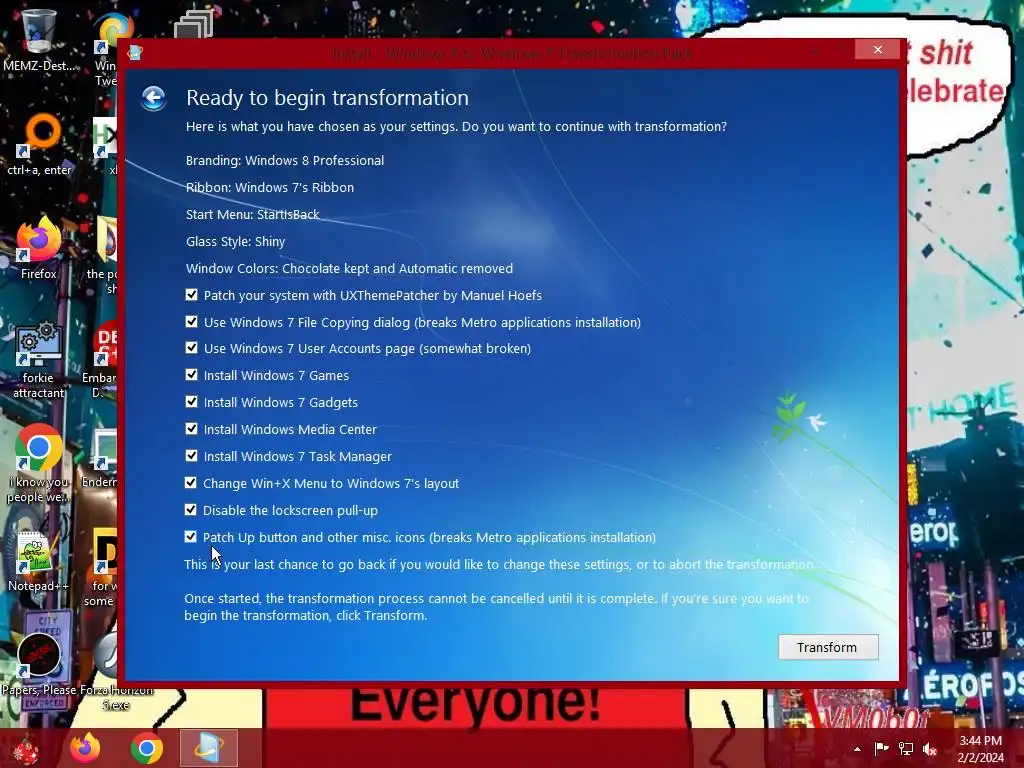Open the 'ctrl+a, enter' desktop shortcut

pos(39,145)
